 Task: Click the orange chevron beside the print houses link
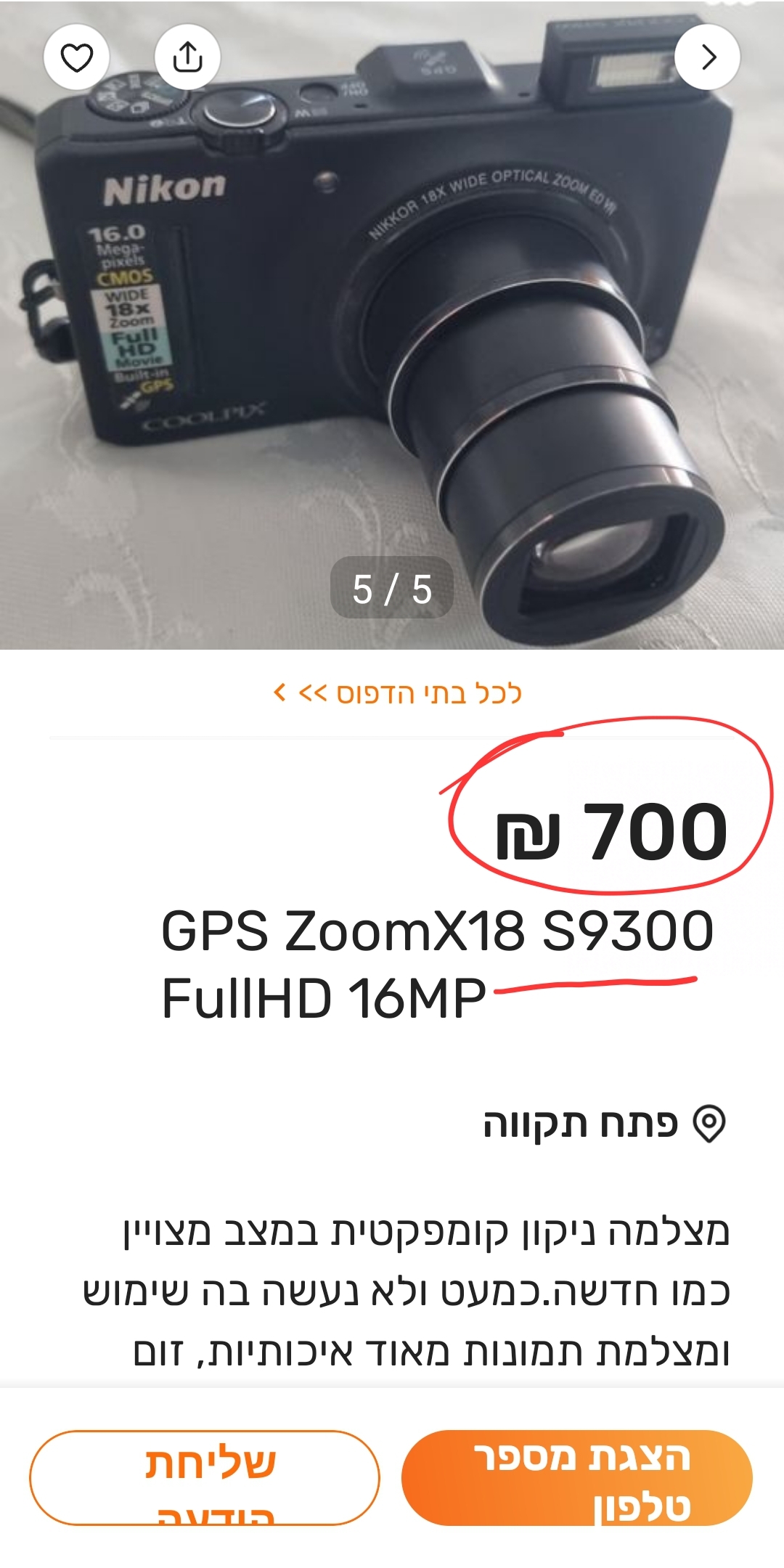click(280, 692)
